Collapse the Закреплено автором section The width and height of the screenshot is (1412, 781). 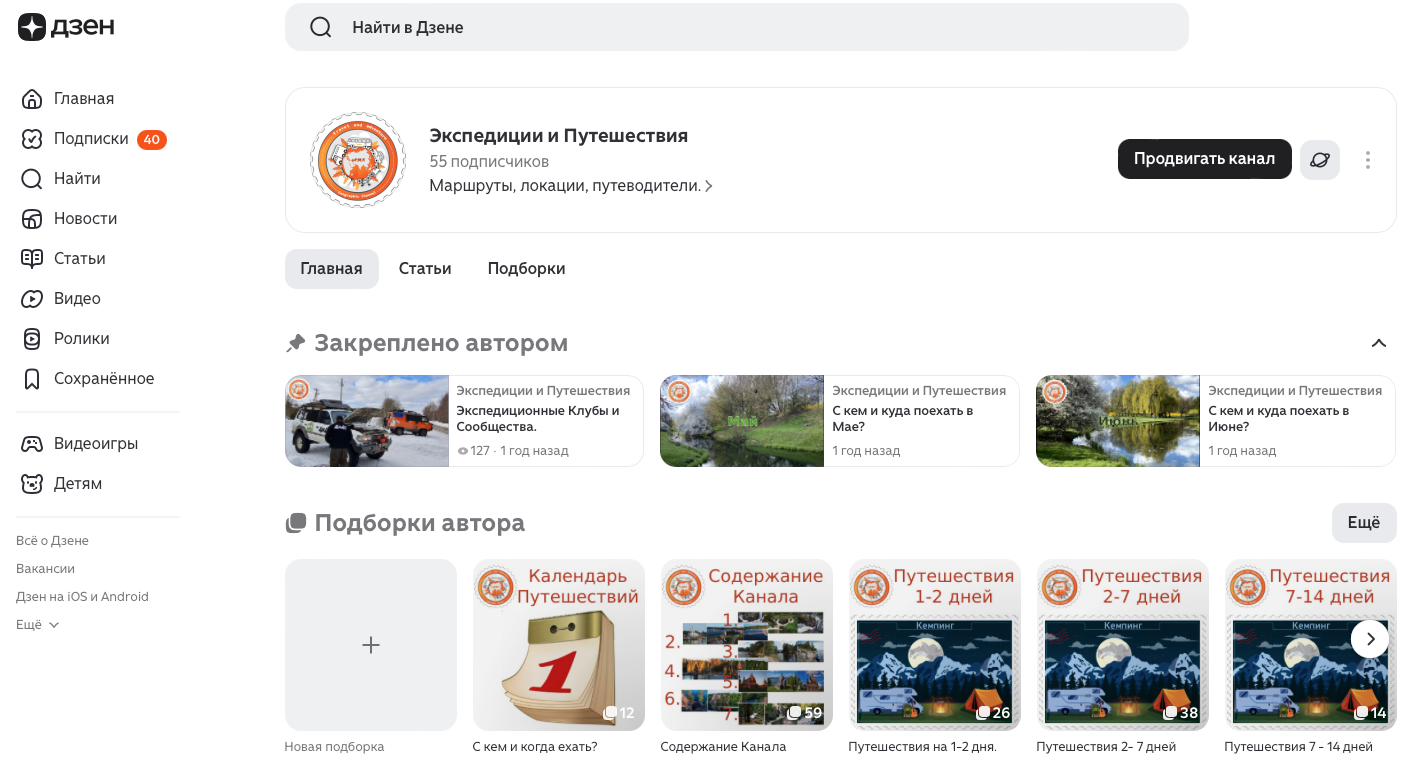click(x=1379, y=343)
